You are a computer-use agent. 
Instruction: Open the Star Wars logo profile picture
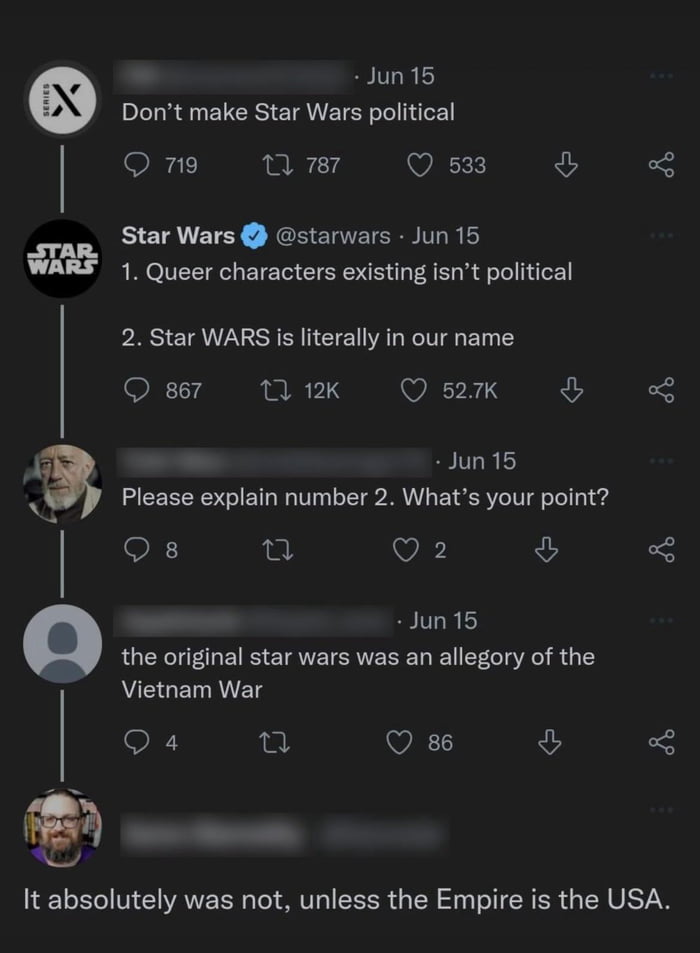(62, 259)
